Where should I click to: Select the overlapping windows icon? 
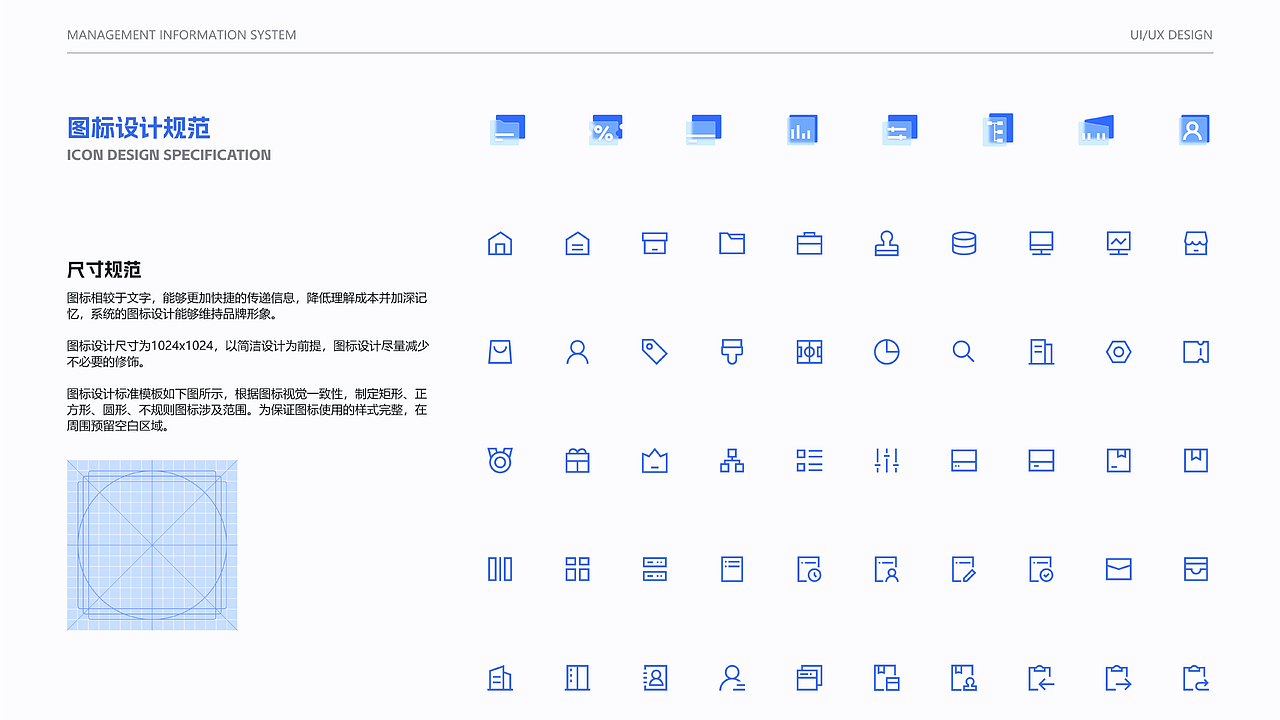[809, 678]
